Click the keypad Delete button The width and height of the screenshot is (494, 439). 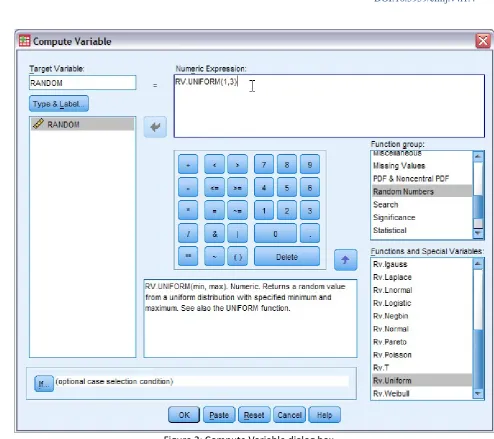click(x=287, y=256)
